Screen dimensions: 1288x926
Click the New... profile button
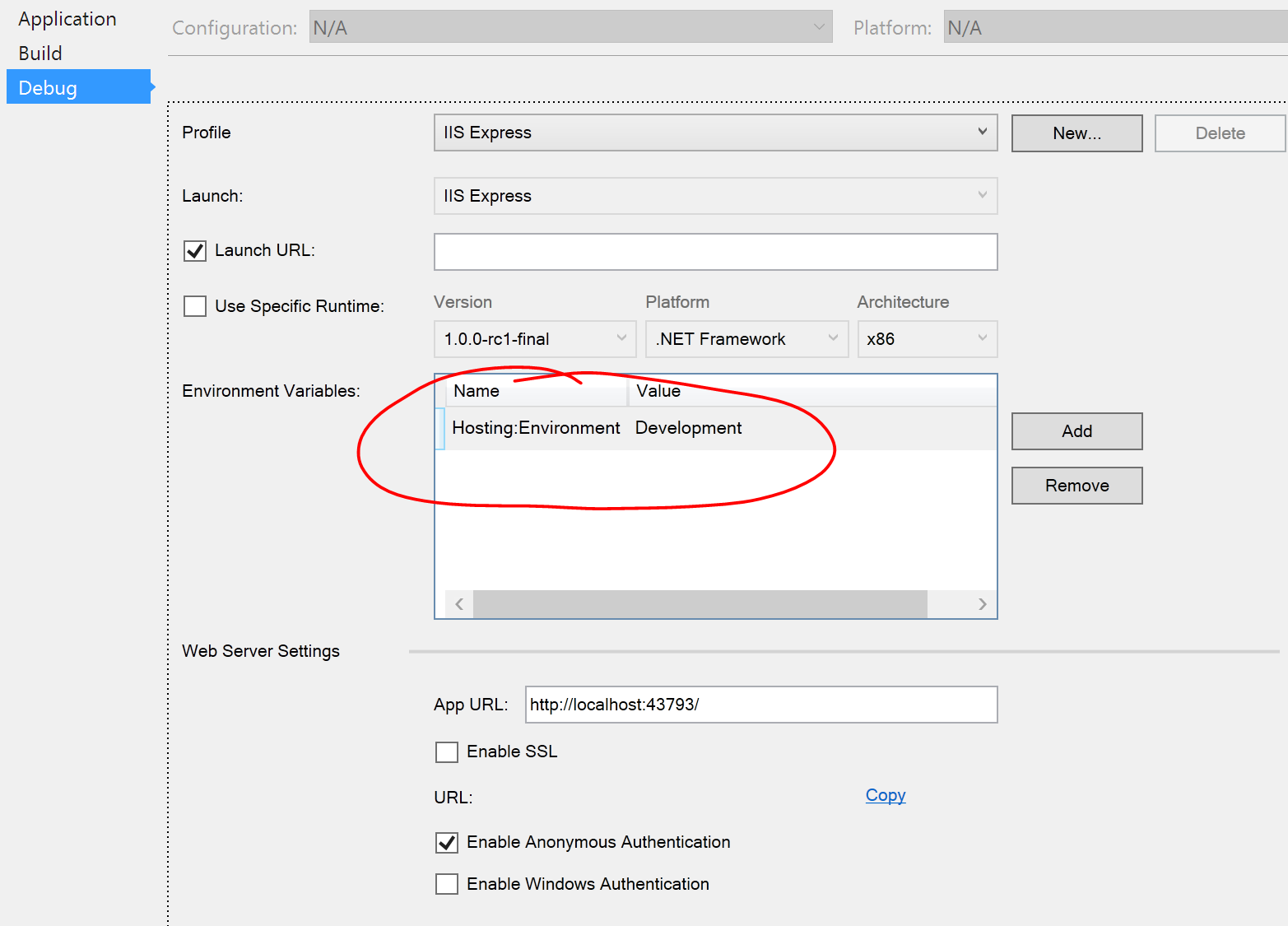coord(1076,133)
